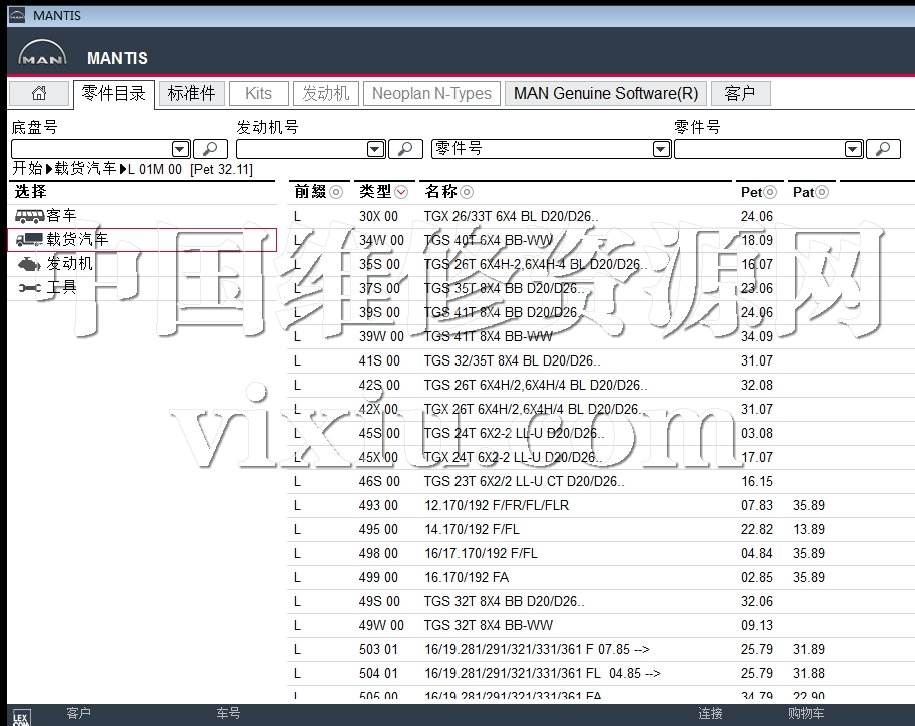Open the chassis number (底盘号) dropdown
The height and width of the screenshot is (726, 915).
180,149
